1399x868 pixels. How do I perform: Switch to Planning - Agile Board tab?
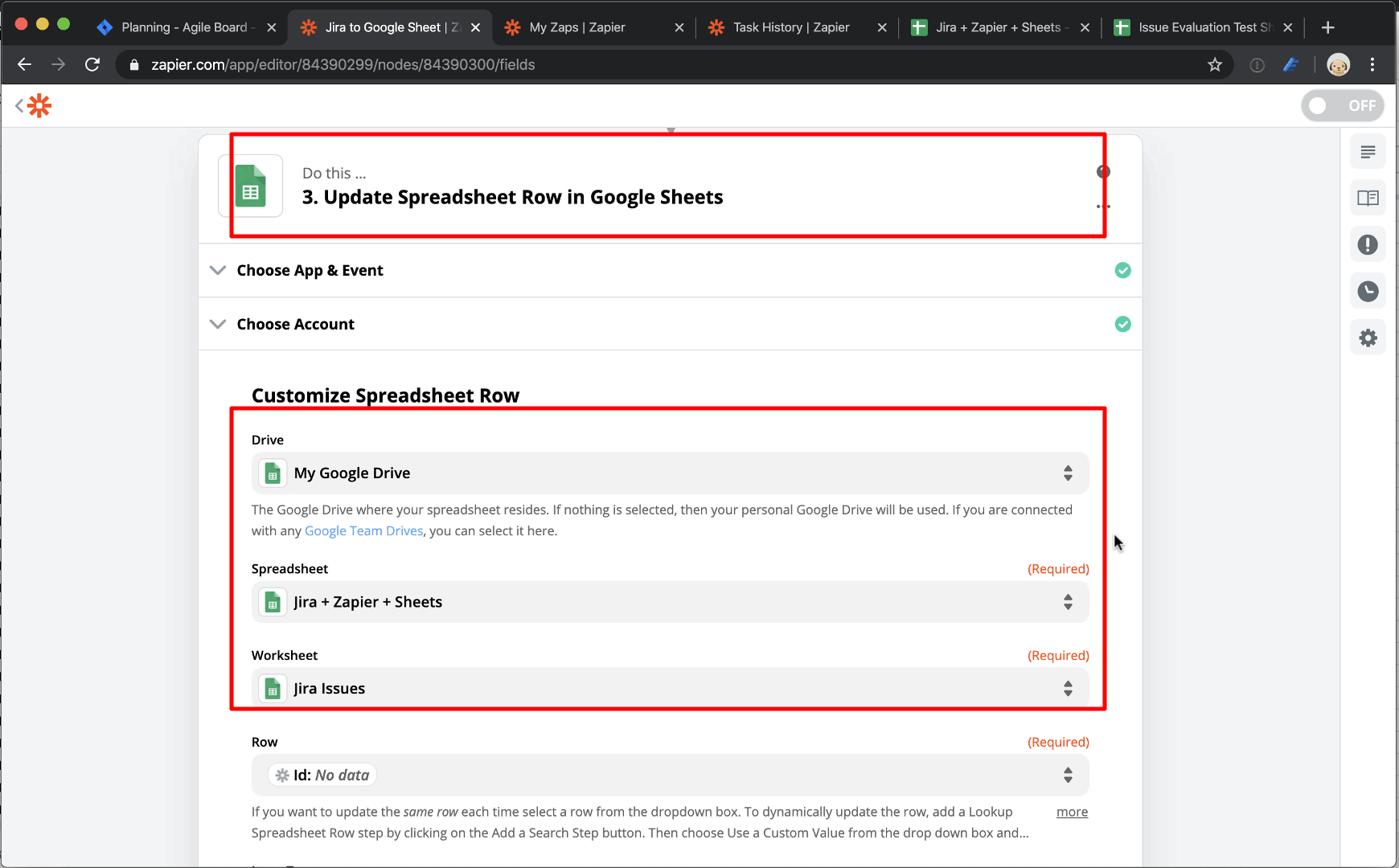[185, 27]
